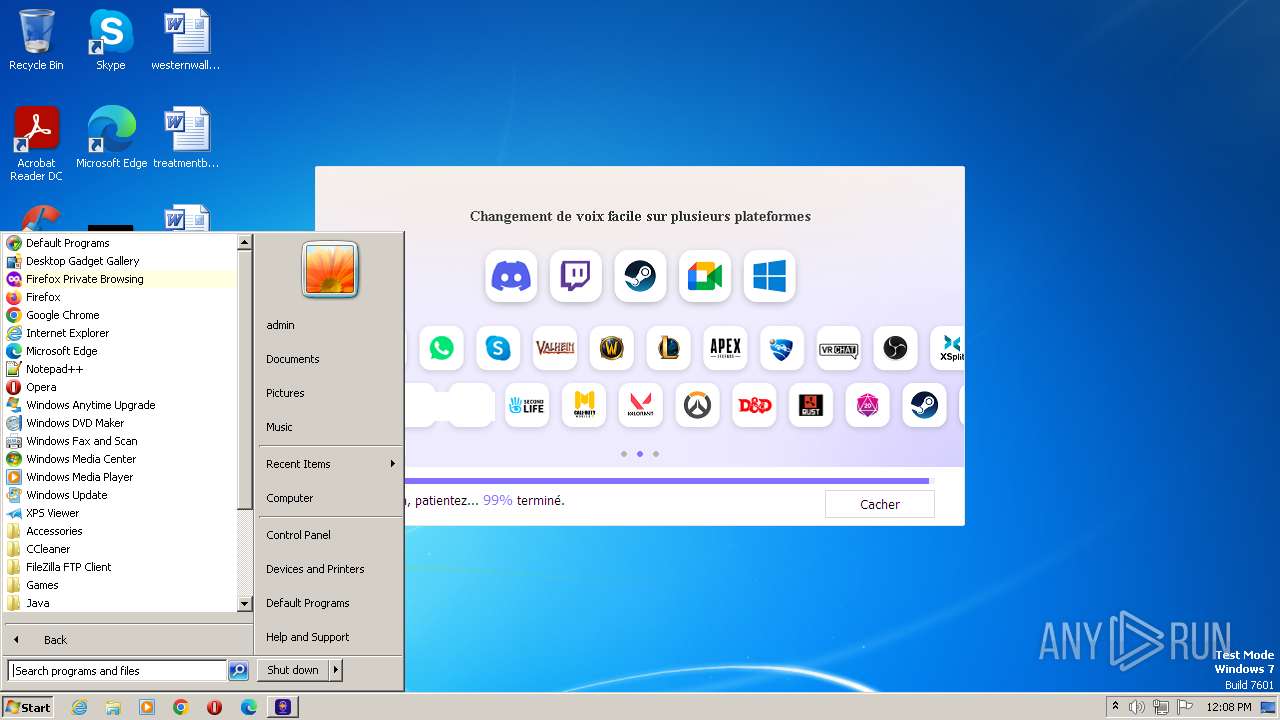Image resolution: width=1280 pixels, height=720 pixels.
Task: Expand the FileZilla FTP Client folder
Action: (x=120, y=567)
